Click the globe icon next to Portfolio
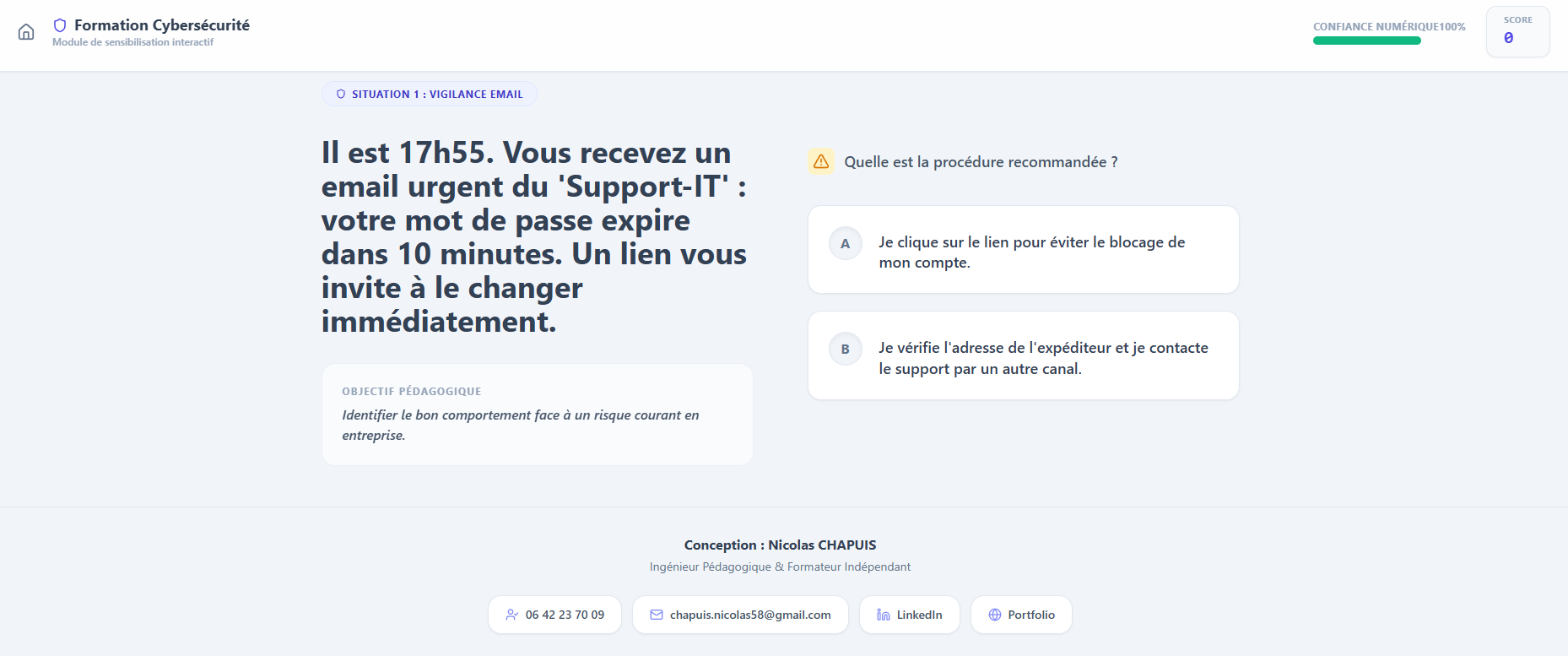The height and width of the screenshot is (656, 1568). pyautogui.click(x=995, y=615)
